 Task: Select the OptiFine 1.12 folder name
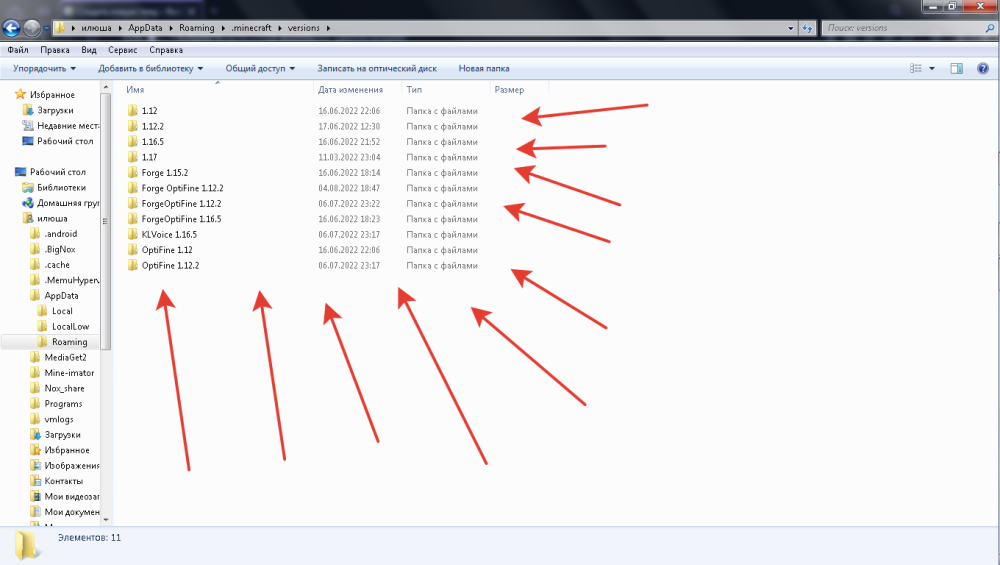pos(167,250)
